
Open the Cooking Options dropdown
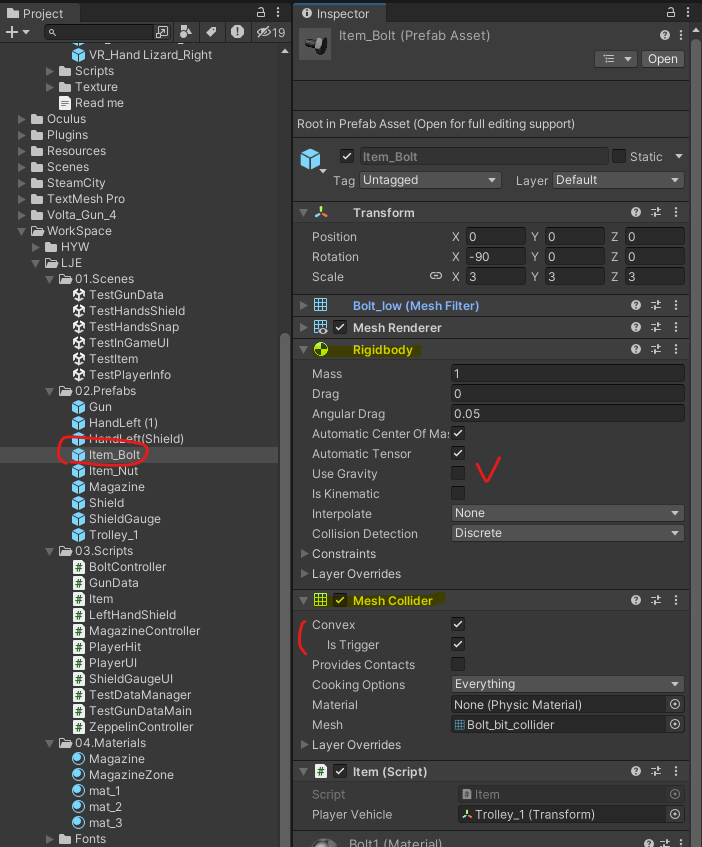pos(568,684)
